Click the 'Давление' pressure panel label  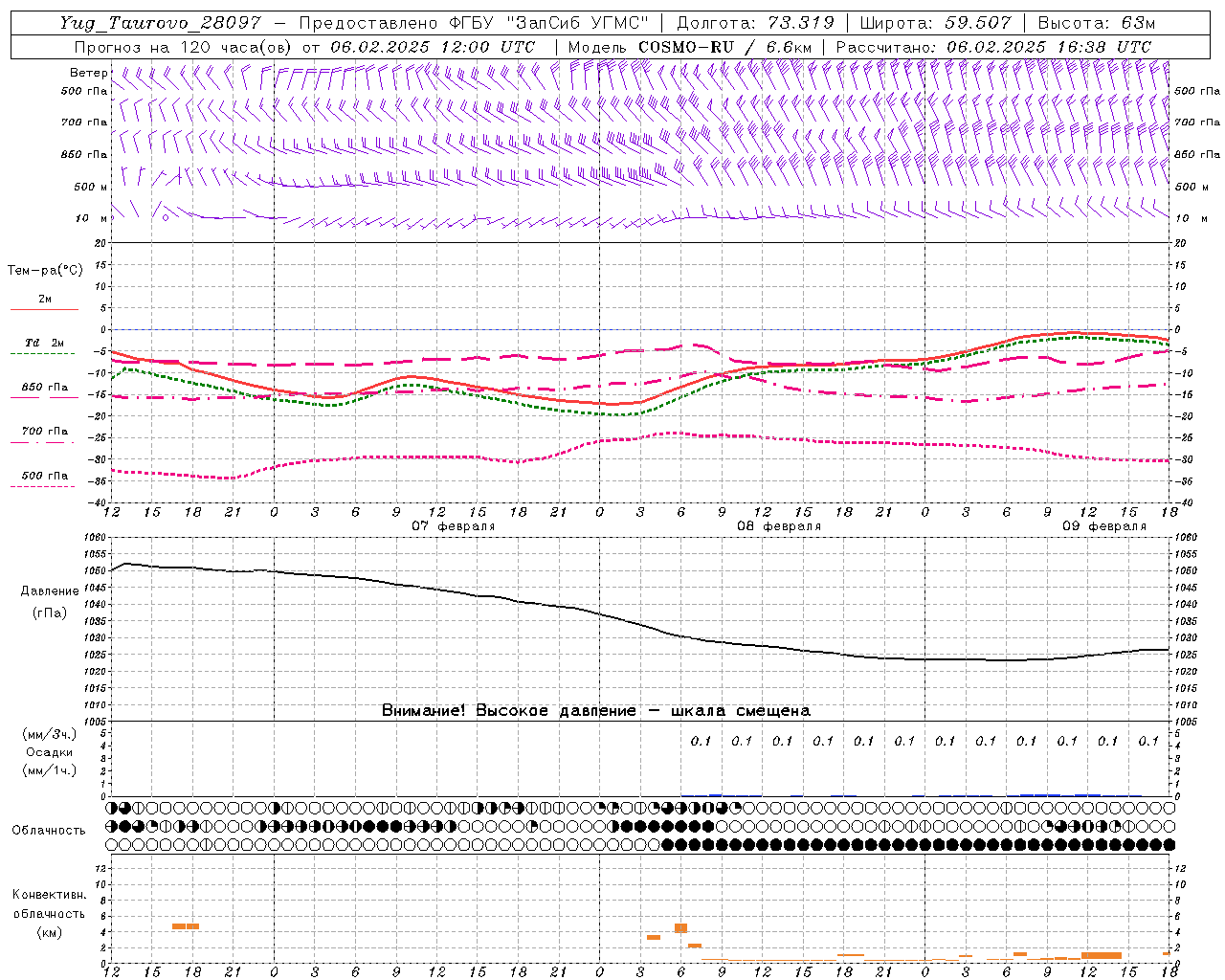49,591
